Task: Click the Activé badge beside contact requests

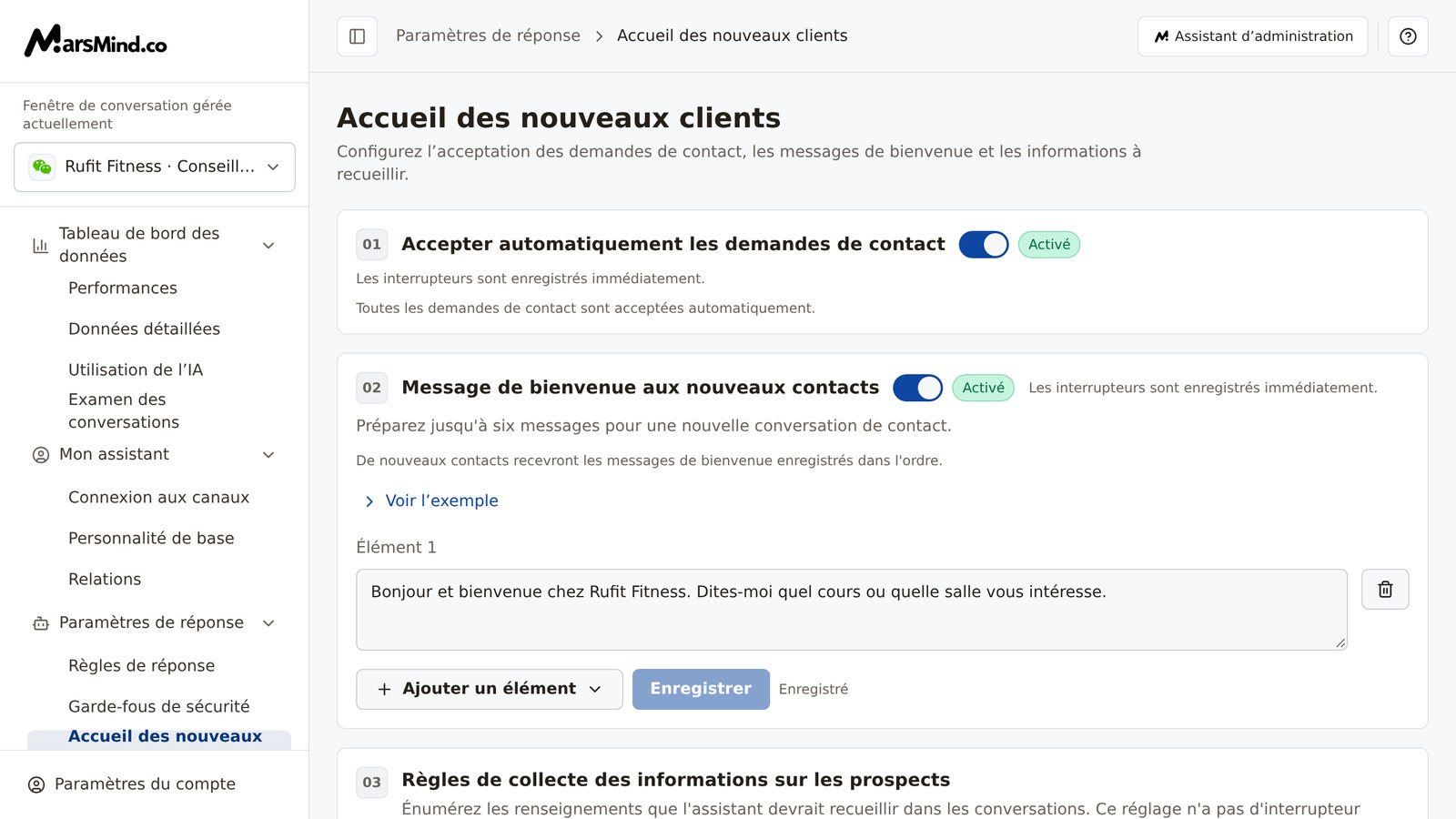Action: coord(1049,245)
